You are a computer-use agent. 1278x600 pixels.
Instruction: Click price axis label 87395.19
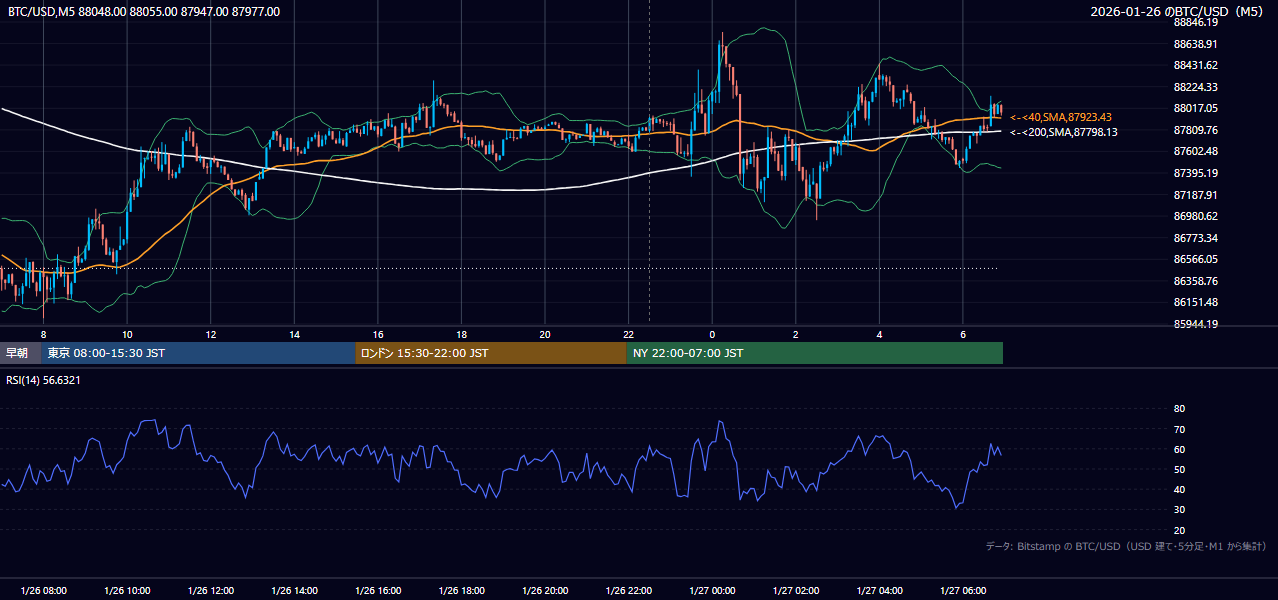pos(1196,173)
